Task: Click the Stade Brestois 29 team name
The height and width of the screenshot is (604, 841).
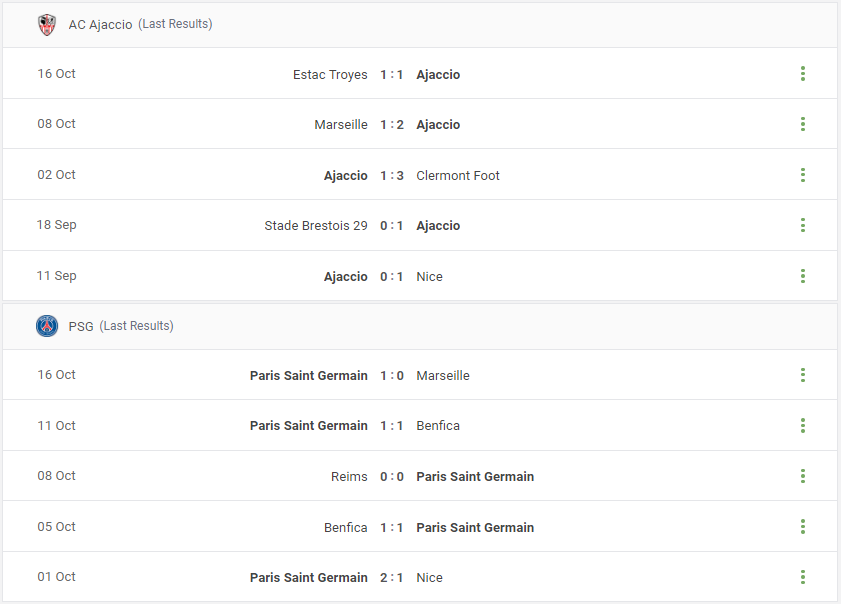Action: 315,225
